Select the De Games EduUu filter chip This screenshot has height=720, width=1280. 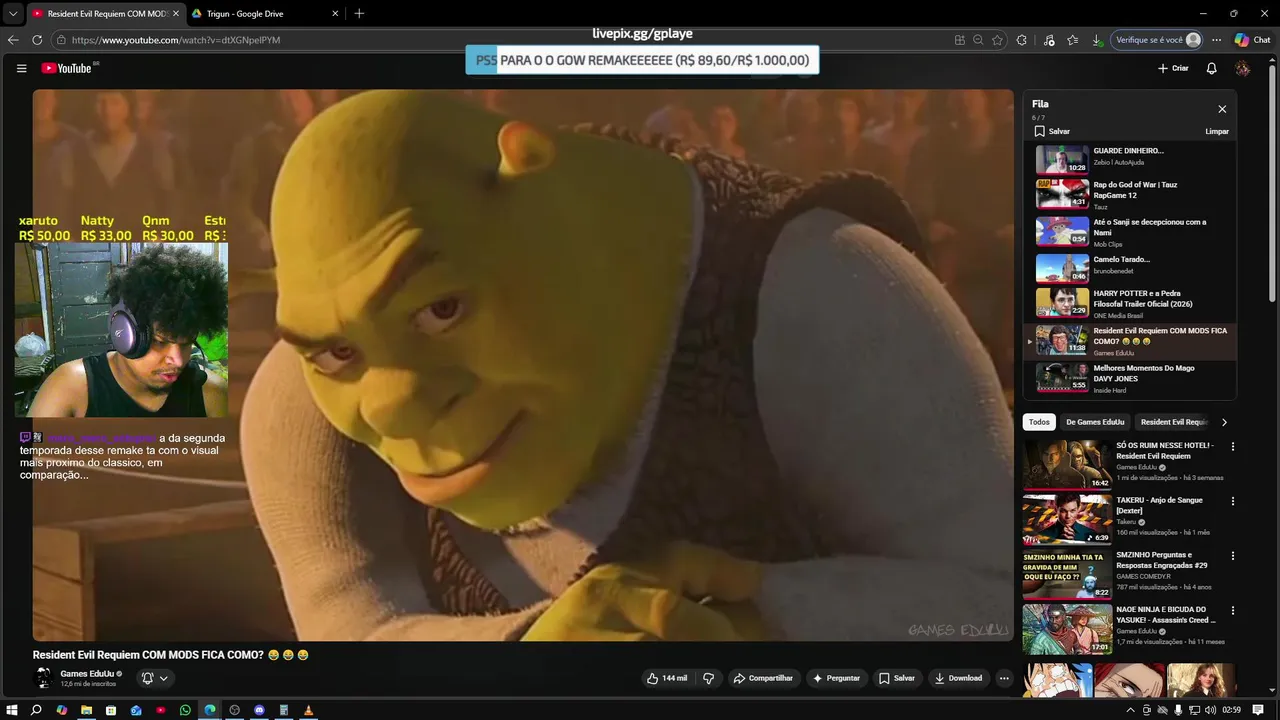1095,422
